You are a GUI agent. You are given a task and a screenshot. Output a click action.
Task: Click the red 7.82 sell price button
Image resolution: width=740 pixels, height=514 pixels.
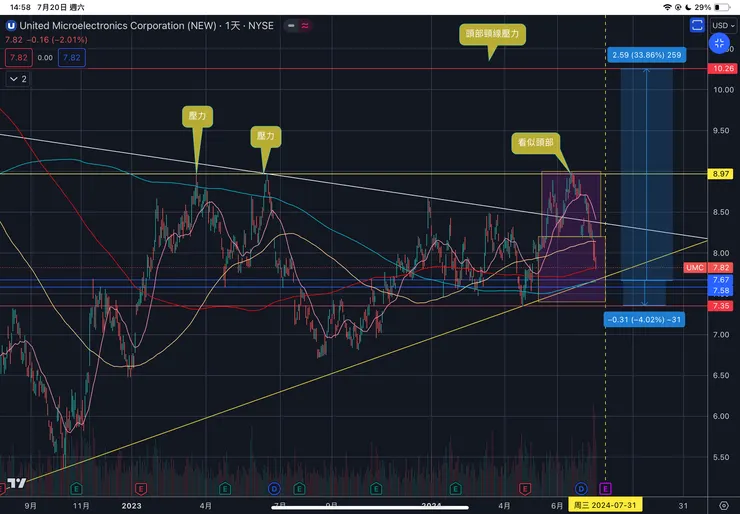(x=19, y=58)
